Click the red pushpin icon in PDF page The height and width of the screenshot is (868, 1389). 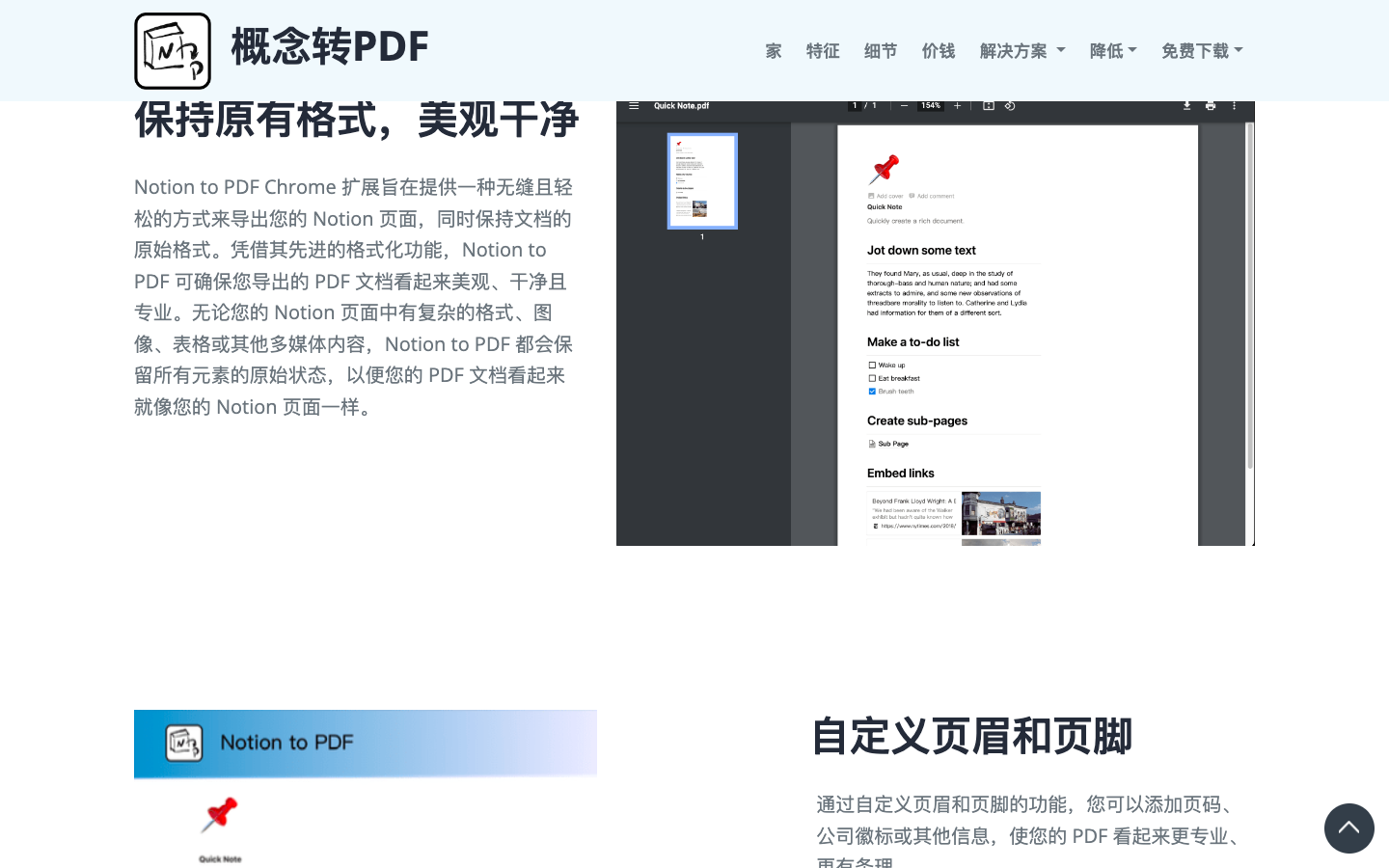[884, 170]
